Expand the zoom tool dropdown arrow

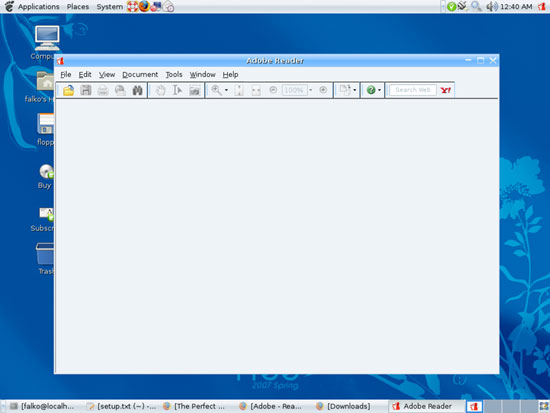click(226, 90)
